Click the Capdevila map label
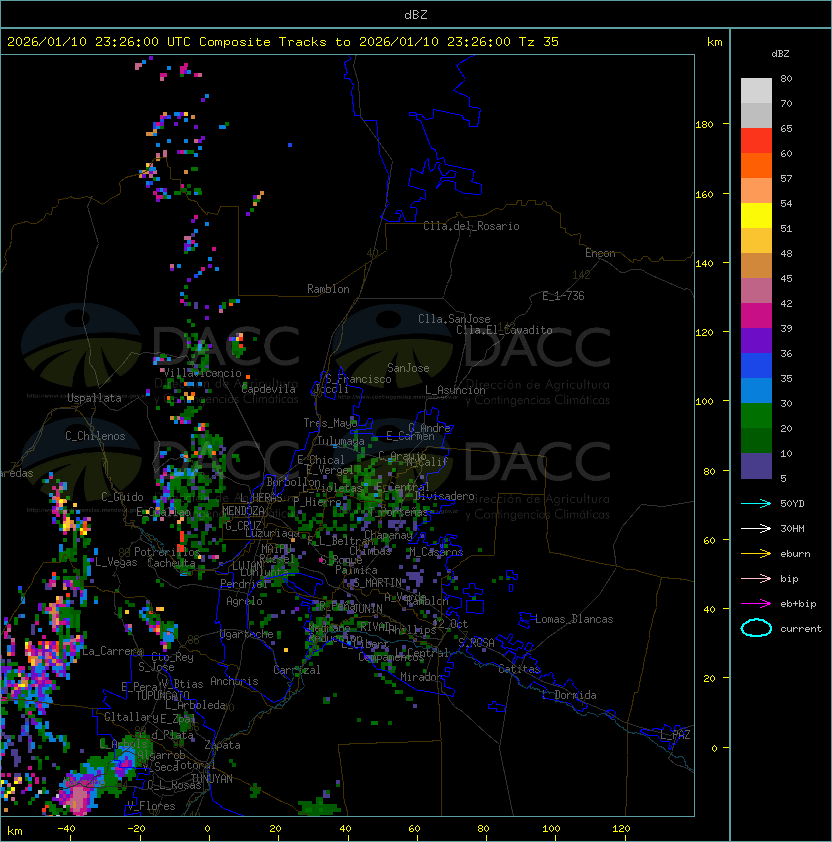This screenshot has width=832, height=842. (x=269, y=389)
